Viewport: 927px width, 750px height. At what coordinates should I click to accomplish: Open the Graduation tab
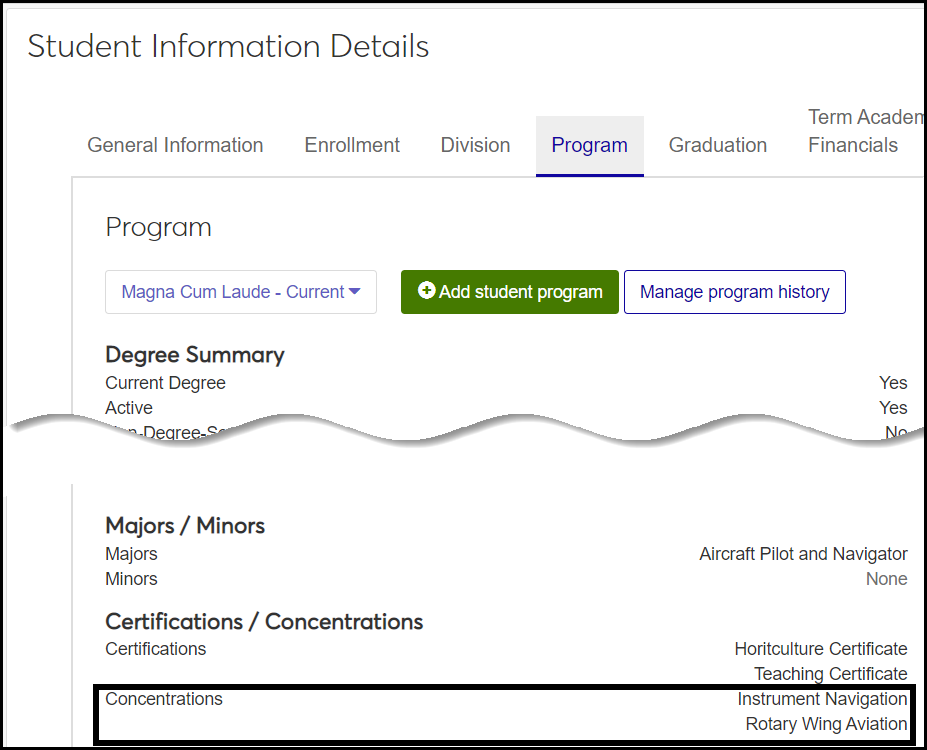(x=717, y=145)
